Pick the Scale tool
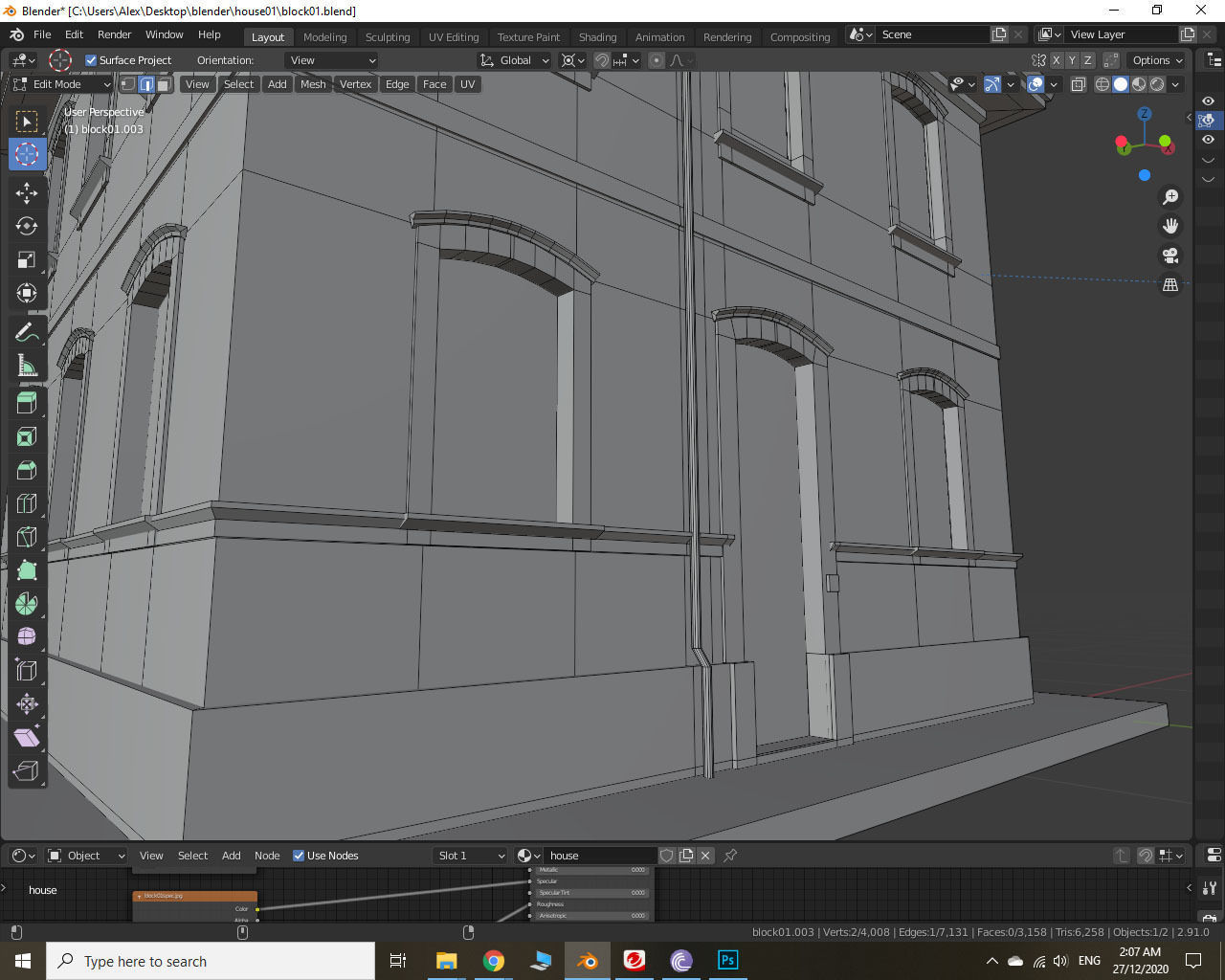1225x980 pixels. tap(27, 259)
